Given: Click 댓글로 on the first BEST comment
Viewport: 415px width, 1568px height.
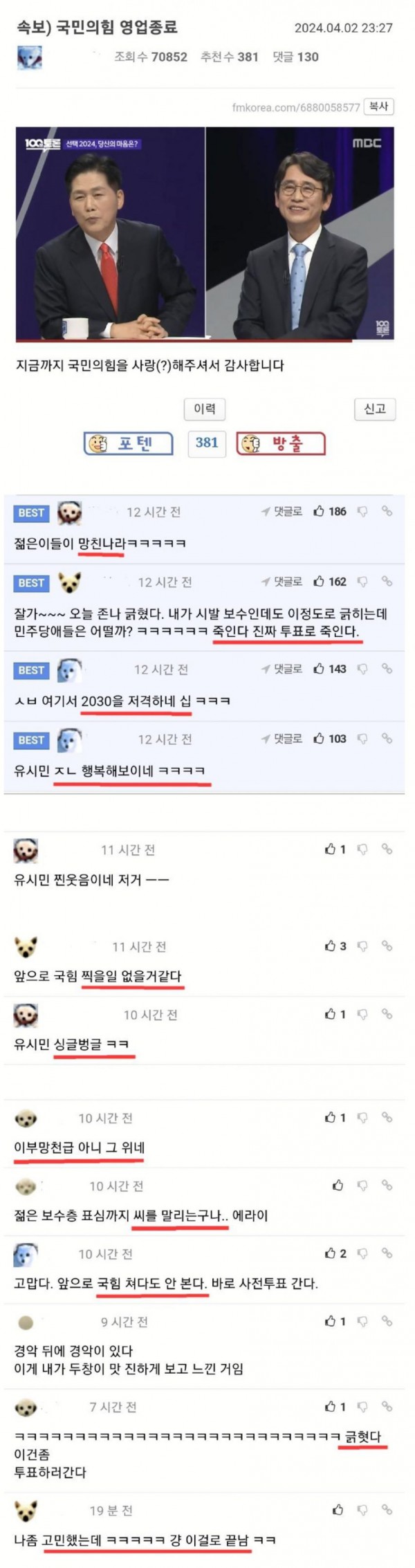Looking at the screenshot, I should [282, 511].
